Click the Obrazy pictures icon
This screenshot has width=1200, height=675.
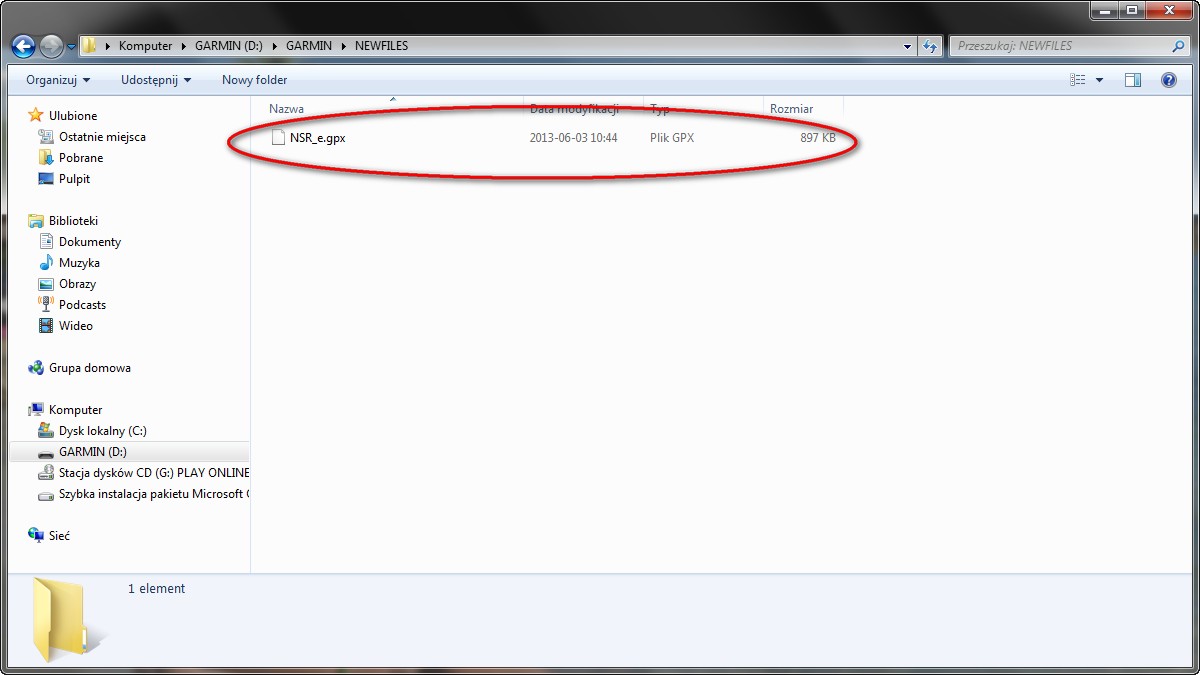(x=45, y=284)
